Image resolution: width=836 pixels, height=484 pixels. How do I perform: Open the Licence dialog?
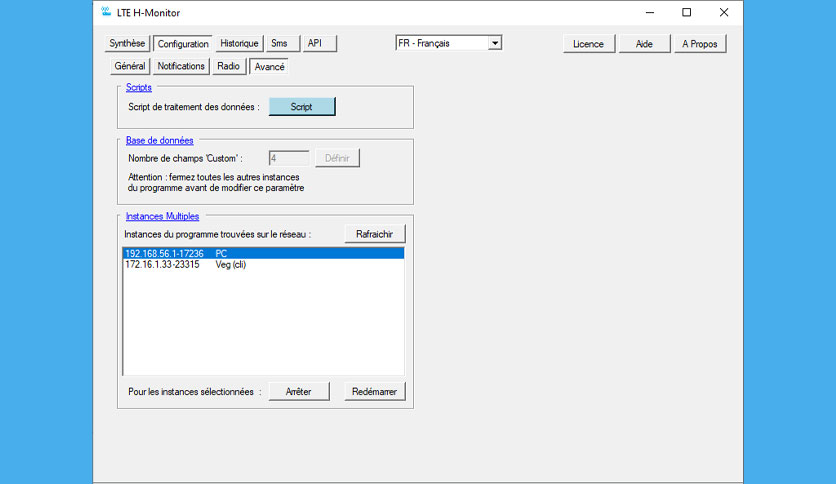589,44
